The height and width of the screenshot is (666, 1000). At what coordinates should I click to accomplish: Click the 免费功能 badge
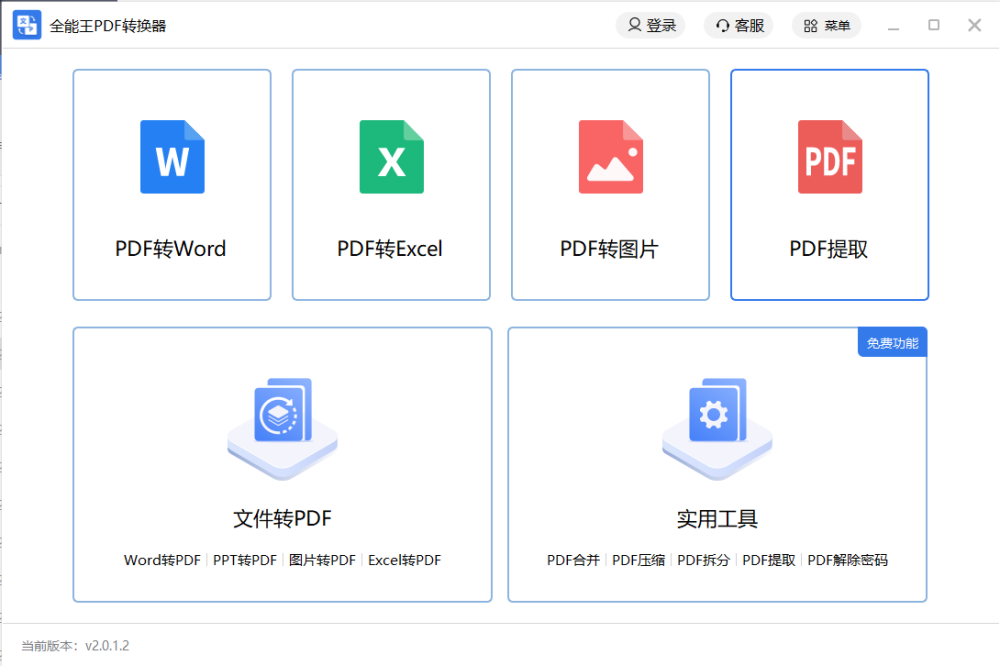pos(892,343)
